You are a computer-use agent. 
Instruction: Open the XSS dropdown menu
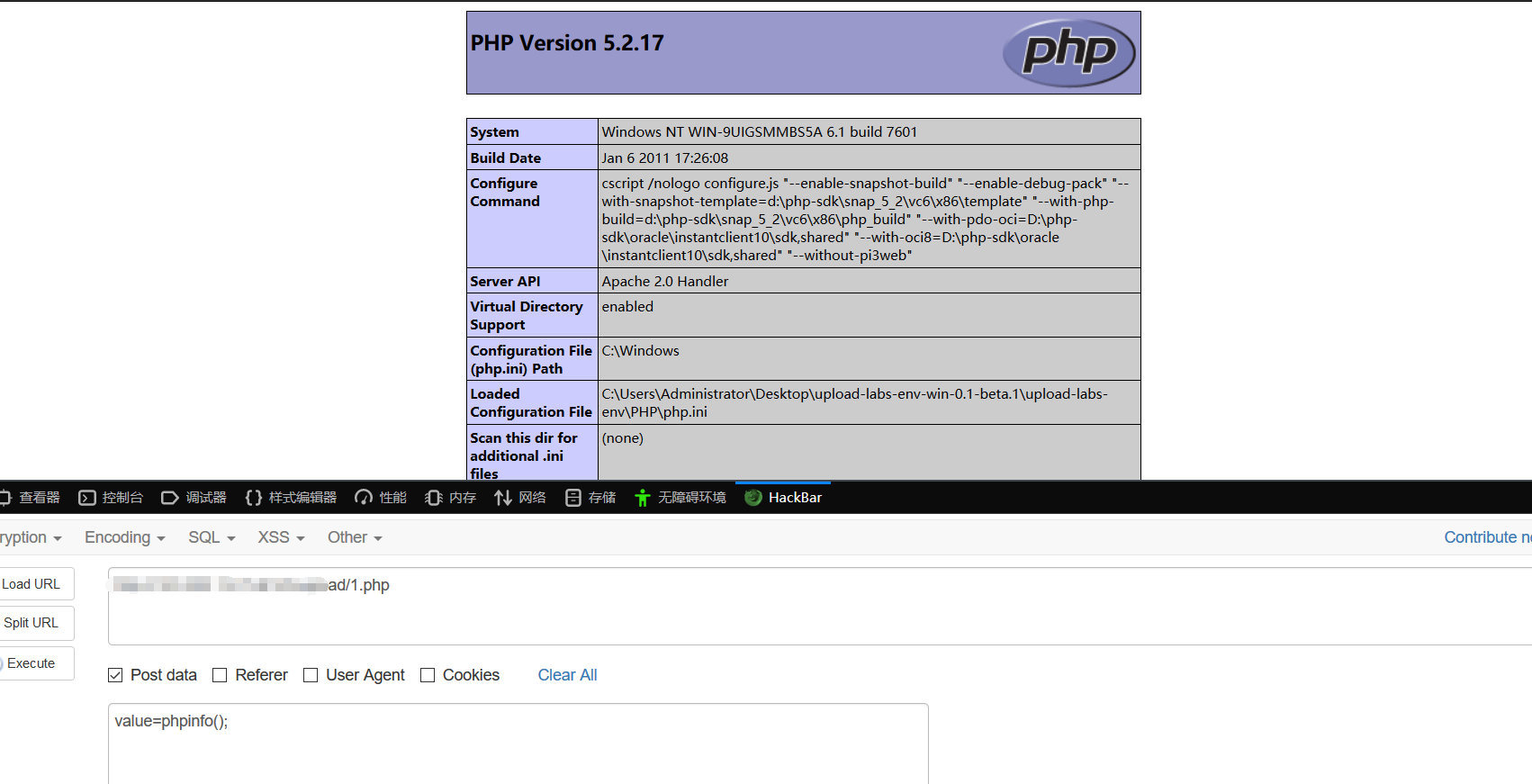(281, 537)
